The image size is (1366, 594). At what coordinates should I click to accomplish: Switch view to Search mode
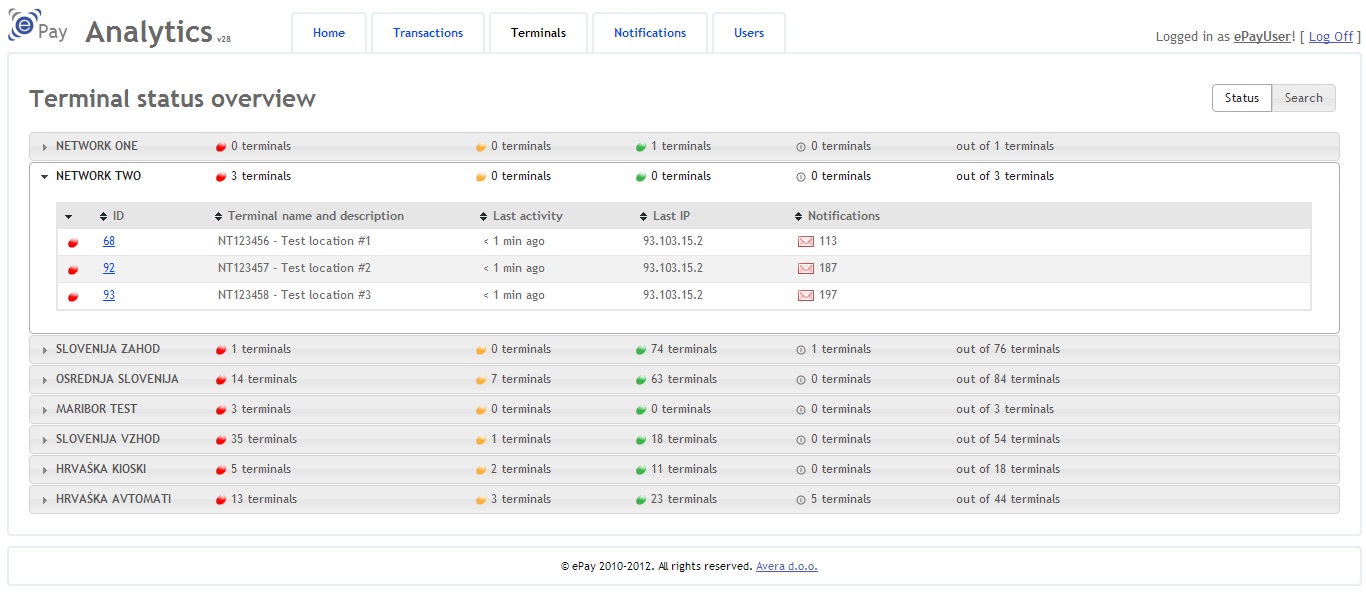coord(1304,98)
